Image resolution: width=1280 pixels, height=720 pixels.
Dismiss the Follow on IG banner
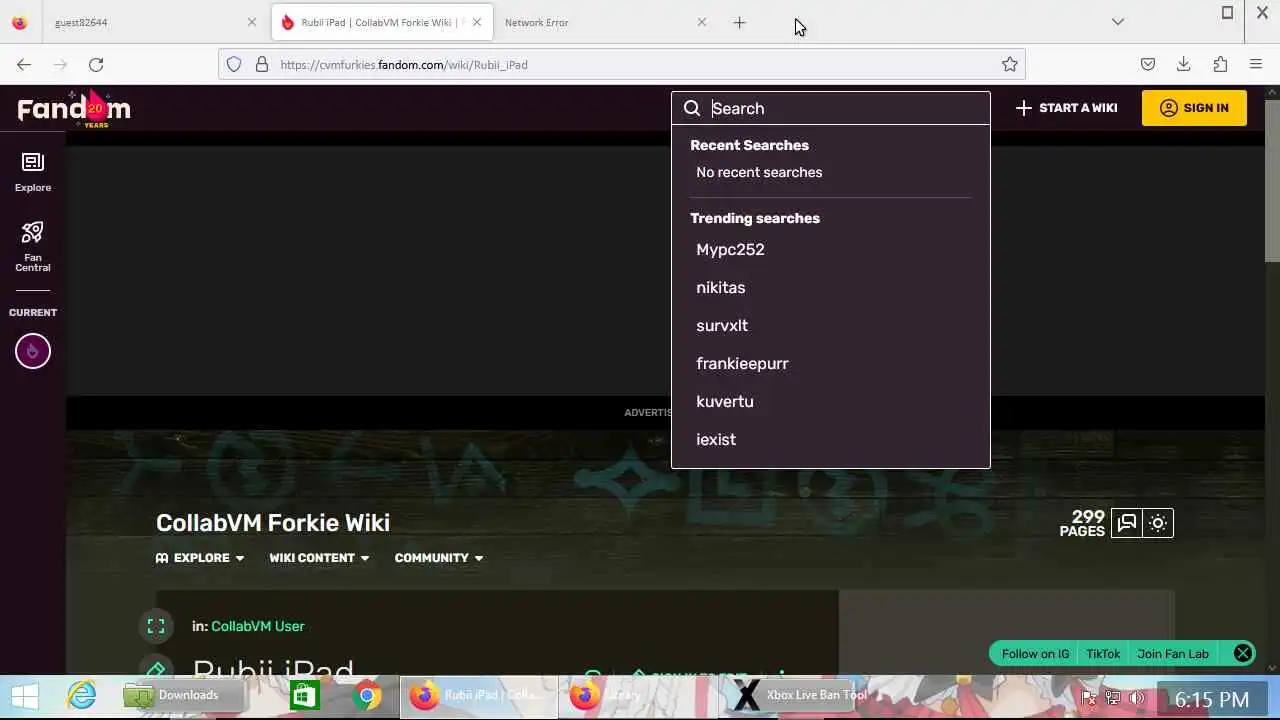[1243, 653]
